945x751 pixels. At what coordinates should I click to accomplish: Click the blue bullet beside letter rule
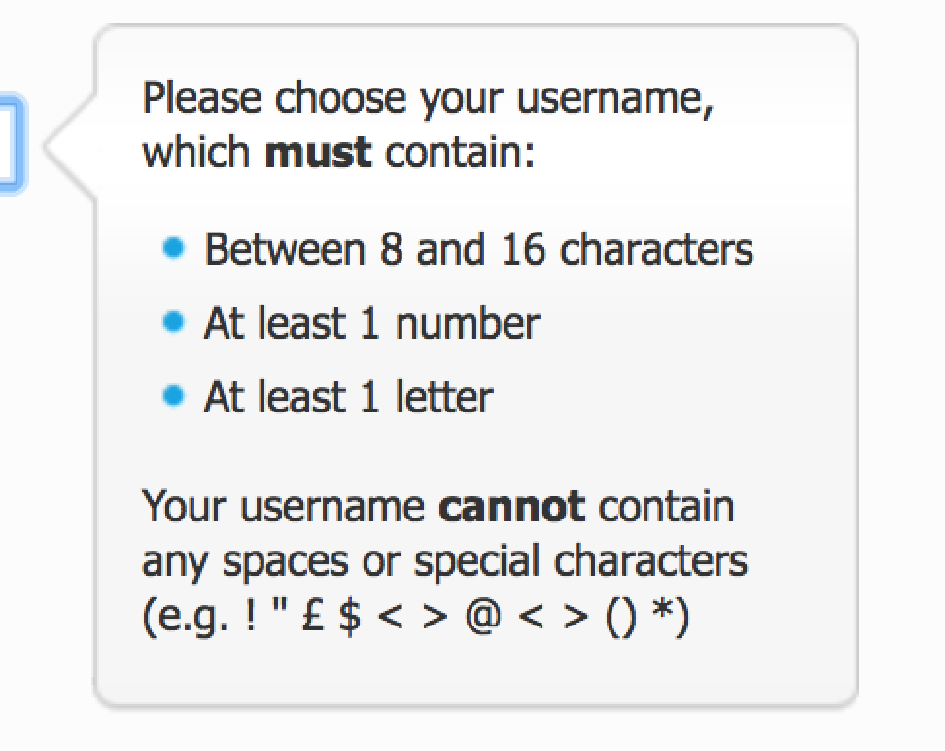174,396
